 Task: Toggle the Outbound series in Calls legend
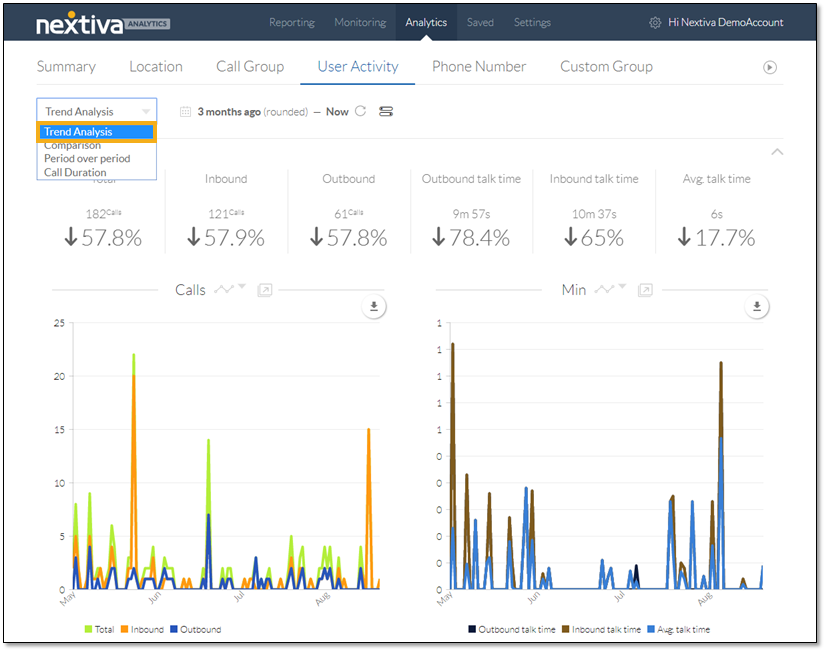click(196, 629)
